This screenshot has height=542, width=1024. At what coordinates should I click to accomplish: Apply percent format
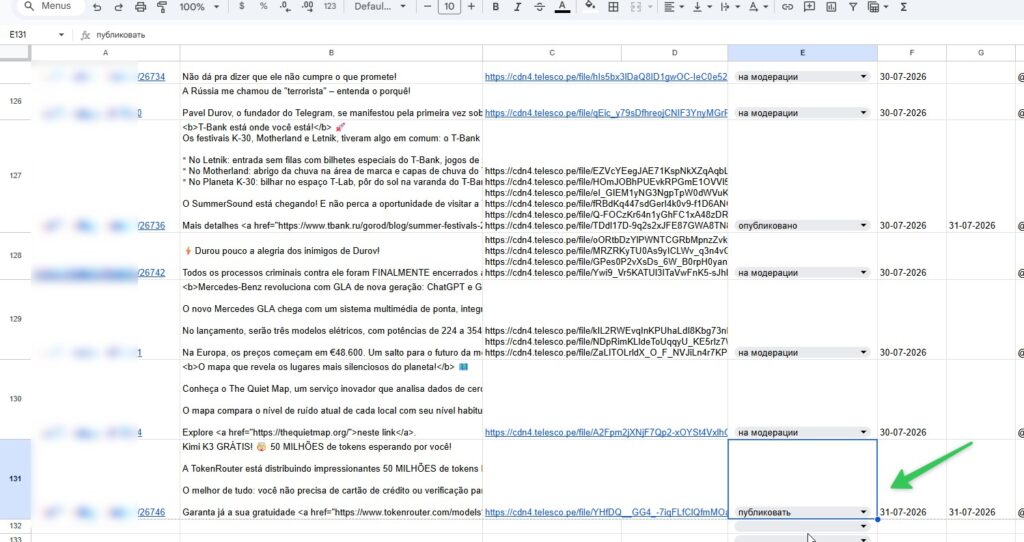(x=263, y=7)
